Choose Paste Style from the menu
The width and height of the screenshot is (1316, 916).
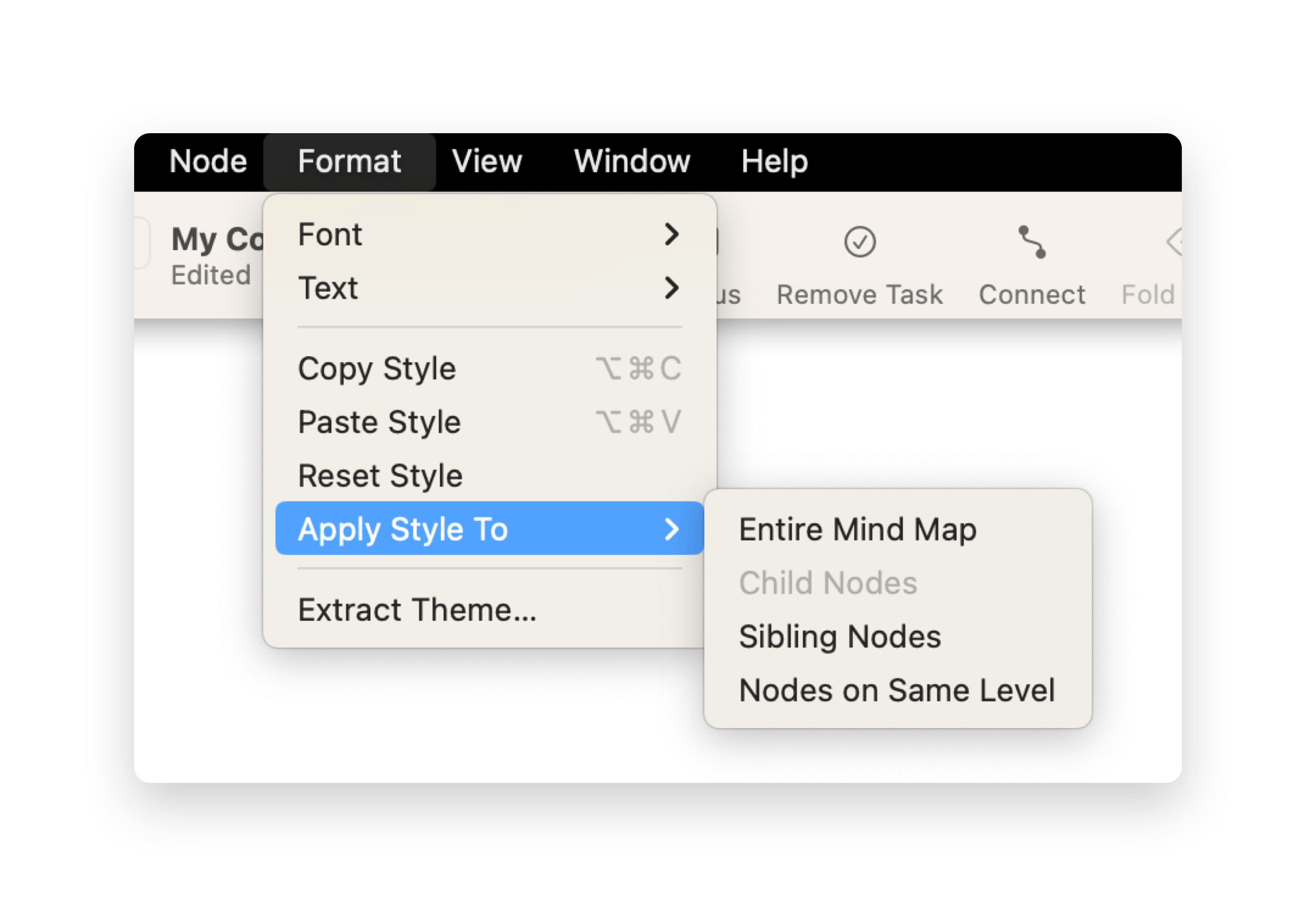coord(379,422)
